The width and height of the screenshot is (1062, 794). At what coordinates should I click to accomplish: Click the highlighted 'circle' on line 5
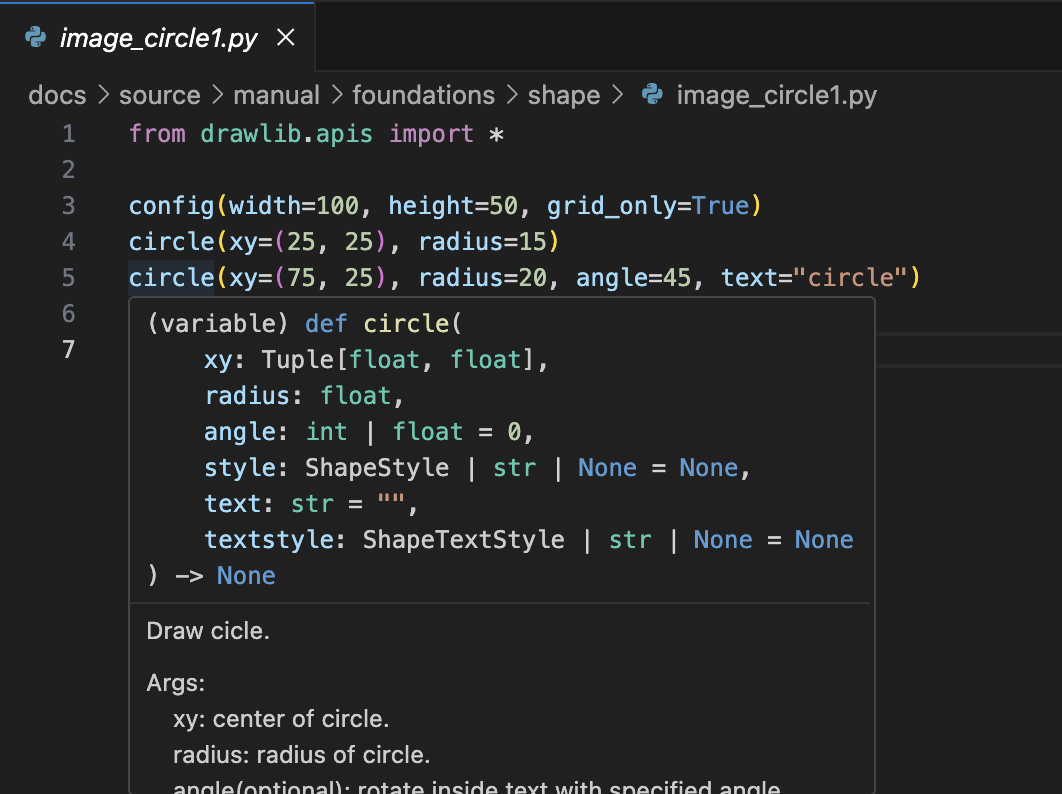[171, 278]
